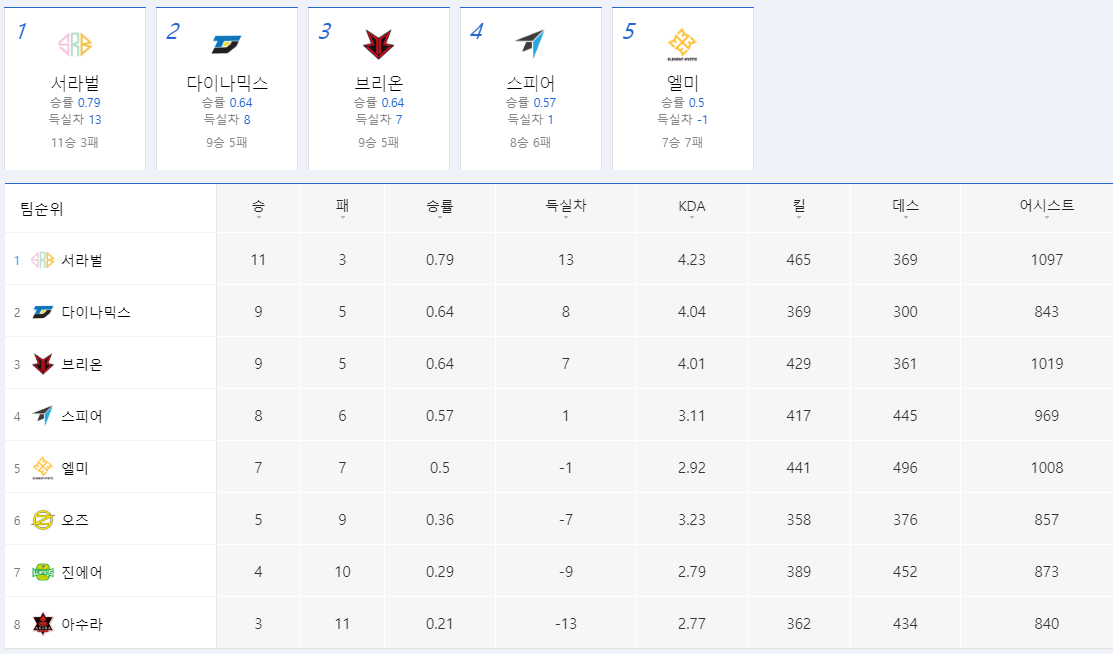This screenshot has height=654, width=1113.
Task: Open 아수라 team name in table
Action: coord(82,624)
